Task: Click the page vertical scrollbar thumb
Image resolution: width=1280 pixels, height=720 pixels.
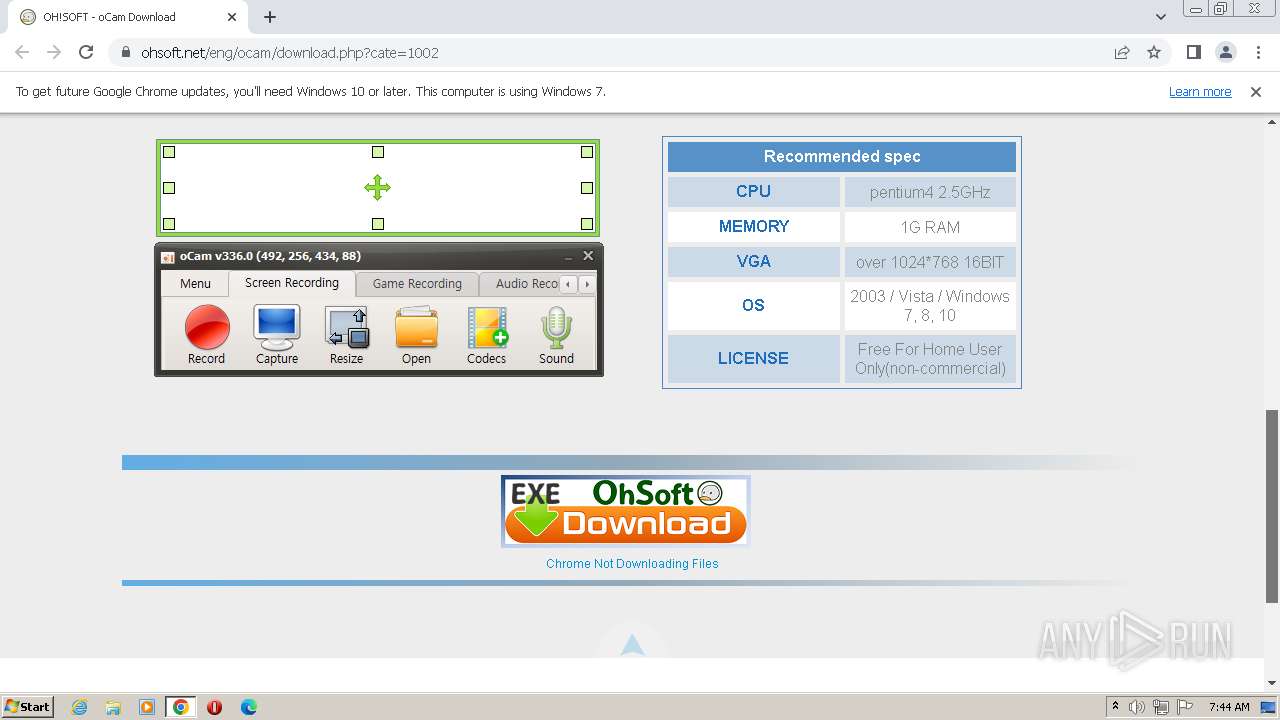Action: click(1272, 505)
